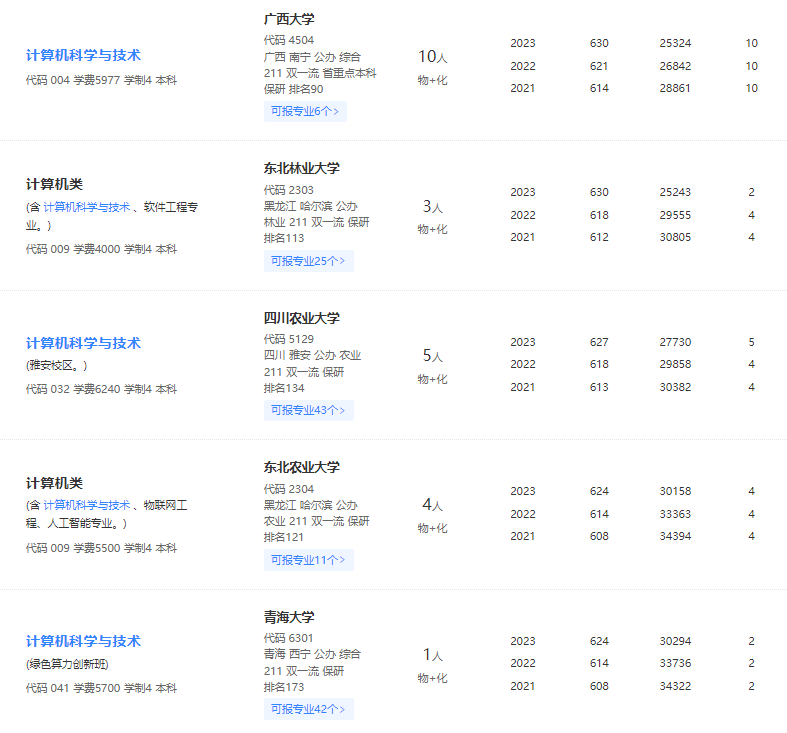Click rank value 30294 for 青海大学 2023

pos(675,642)
